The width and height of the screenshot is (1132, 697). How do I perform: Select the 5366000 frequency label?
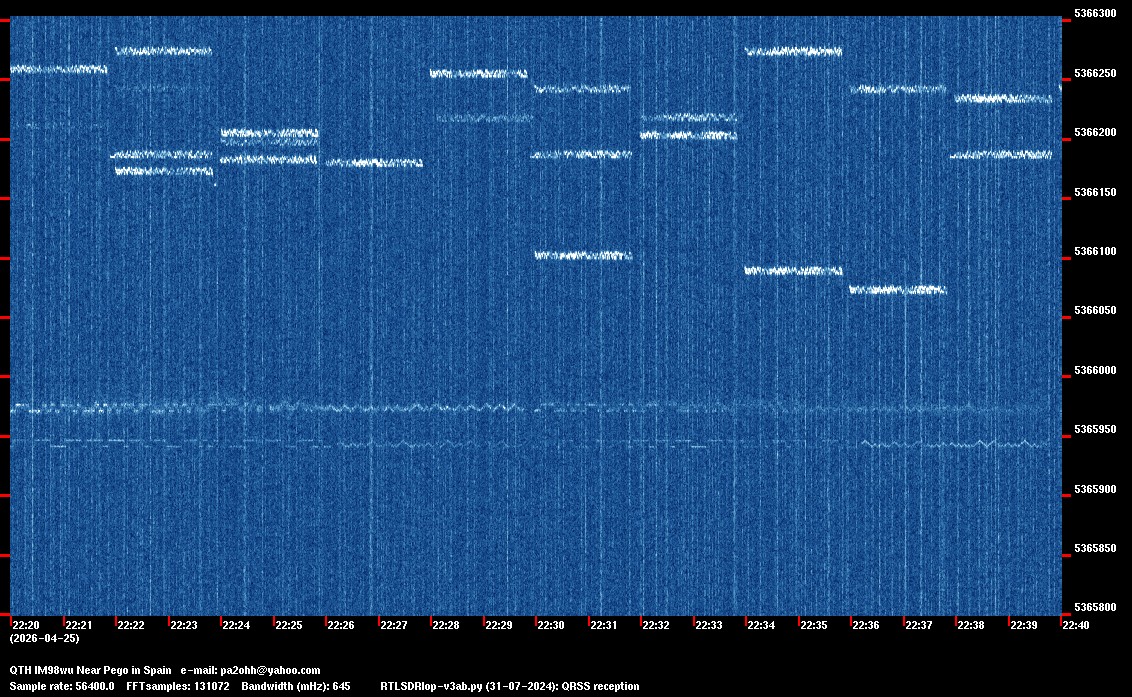tap(1094, 371)
